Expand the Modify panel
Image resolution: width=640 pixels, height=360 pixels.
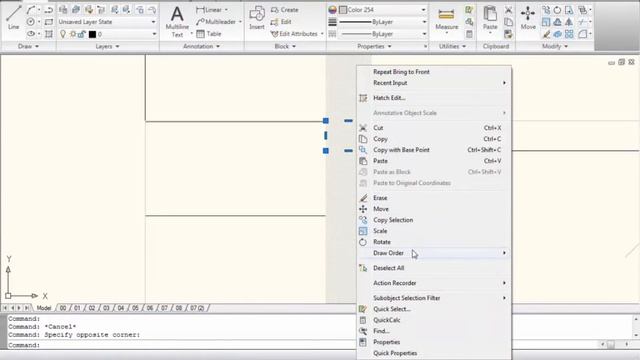(555, 46)
